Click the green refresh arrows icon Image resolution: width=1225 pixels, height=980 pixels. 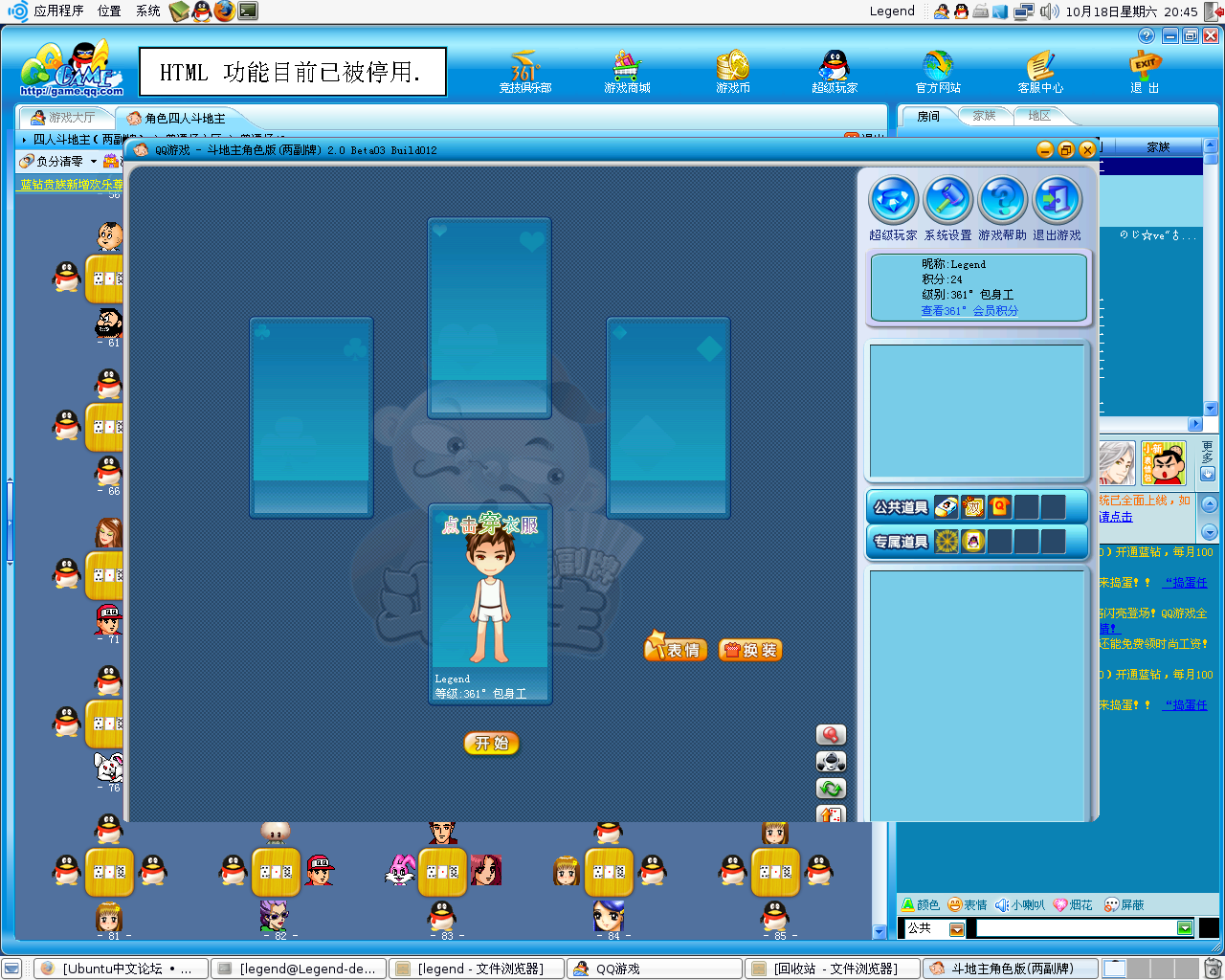831,789
